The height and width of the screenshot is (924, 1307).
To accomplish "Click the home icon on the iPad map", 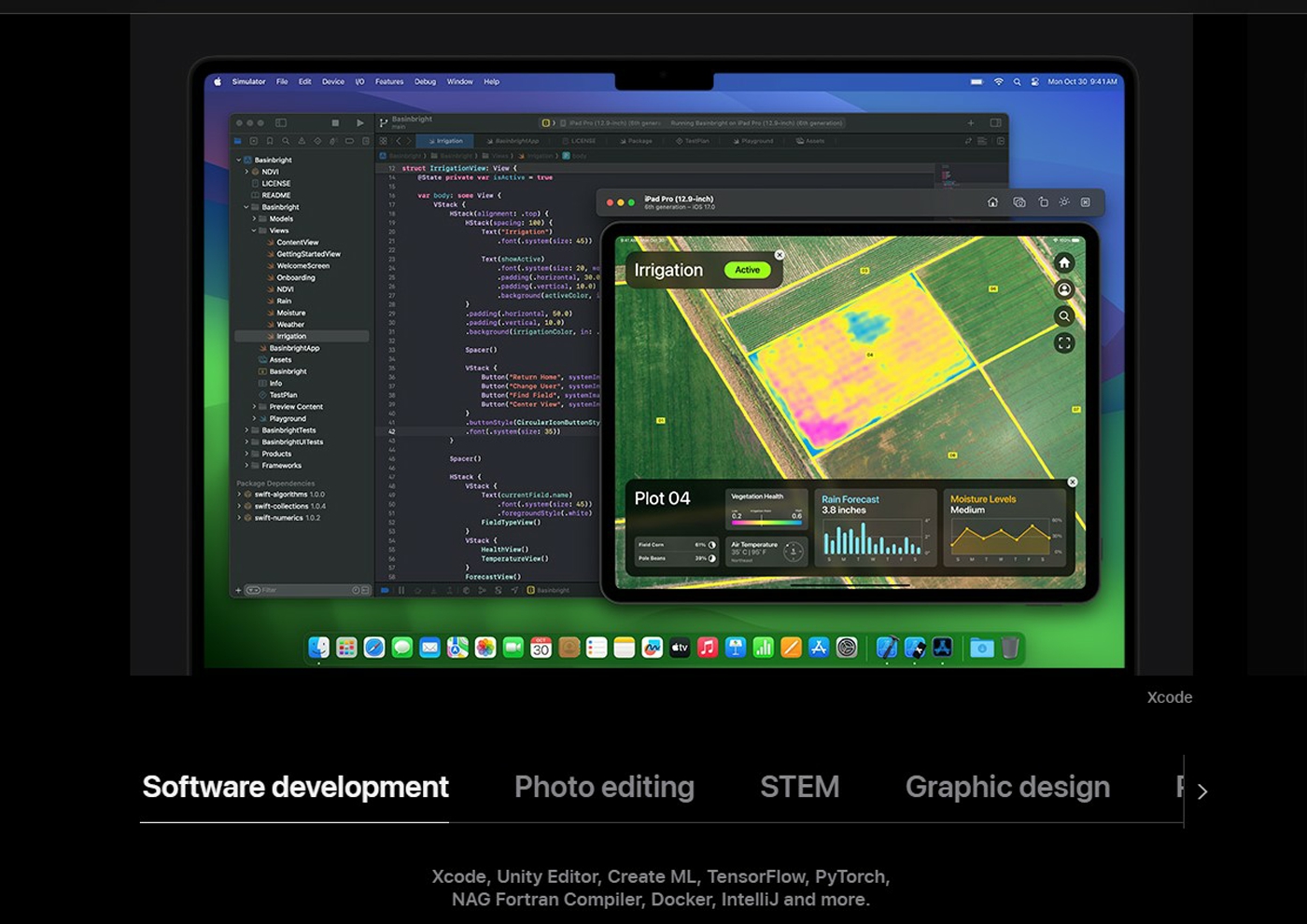I will 1064,263.
